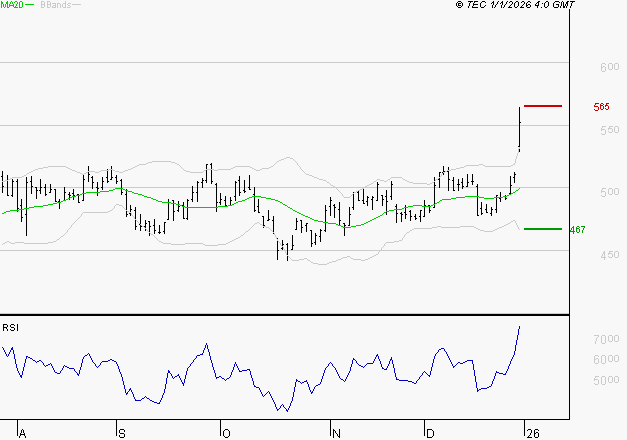627x440 pixels.
Task: Click the BBands legend label
Action: [x=56, y=5]
